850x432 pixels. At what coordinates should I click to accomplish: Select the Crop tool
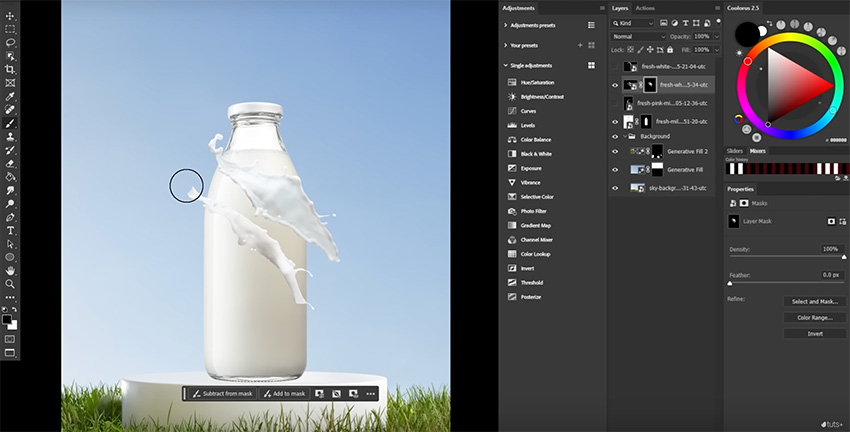click(10, 69)
